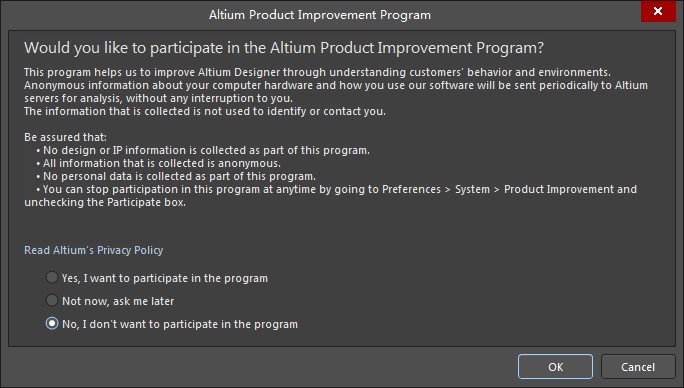
Task: Close the dialog with the red X
Action: (x=658, y=11)
